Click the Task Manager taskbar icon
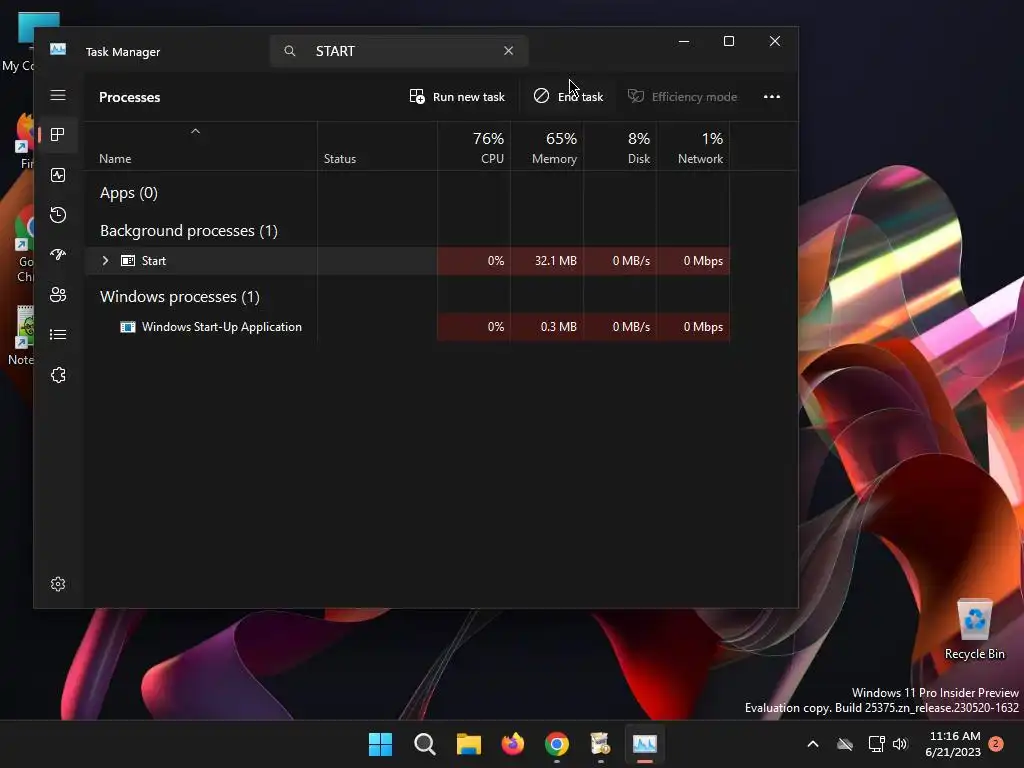1024x768 pixels. (645, 744)
